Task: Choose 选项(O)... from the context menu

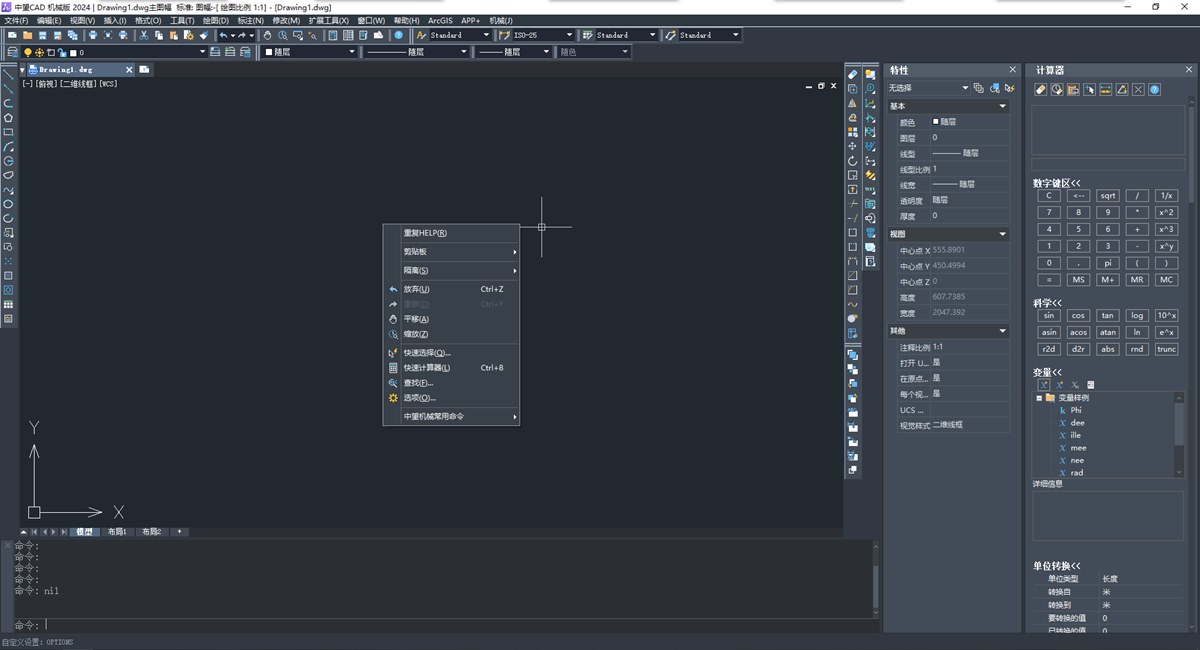Action: tap(419, 398)
